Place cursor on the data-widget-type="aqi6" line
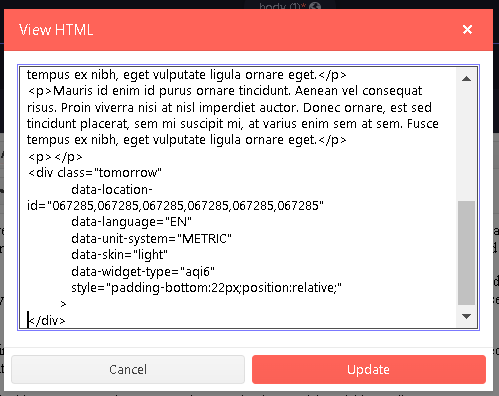Screen dimensions: 499x396 pos(143,271)
